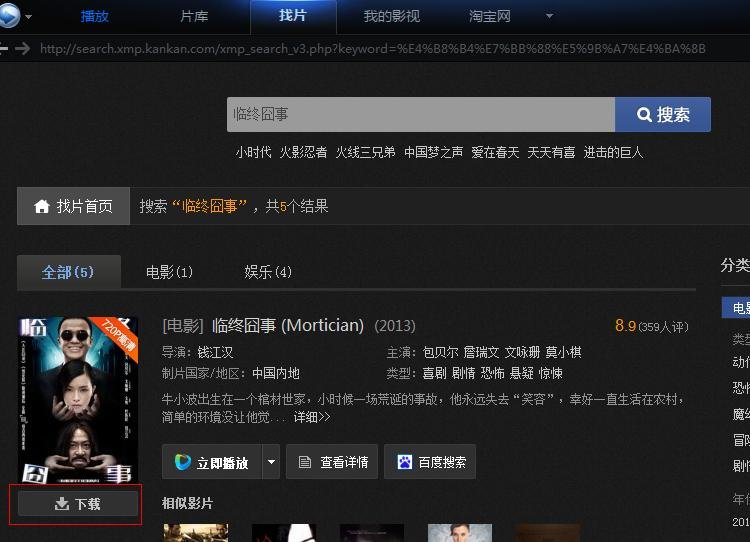
Task: Click hot keyword 中国梦之声
Action: [x=433, y=152]
